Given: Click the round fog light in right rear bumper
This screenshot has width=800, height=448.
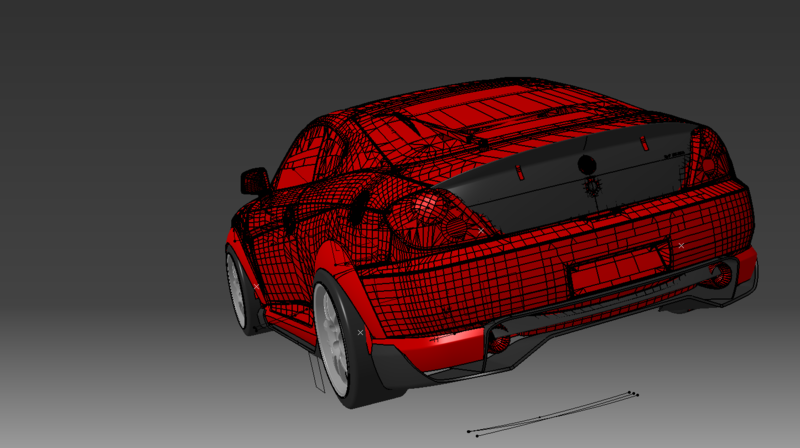Looking at the screenshot, I should (718, 273).
